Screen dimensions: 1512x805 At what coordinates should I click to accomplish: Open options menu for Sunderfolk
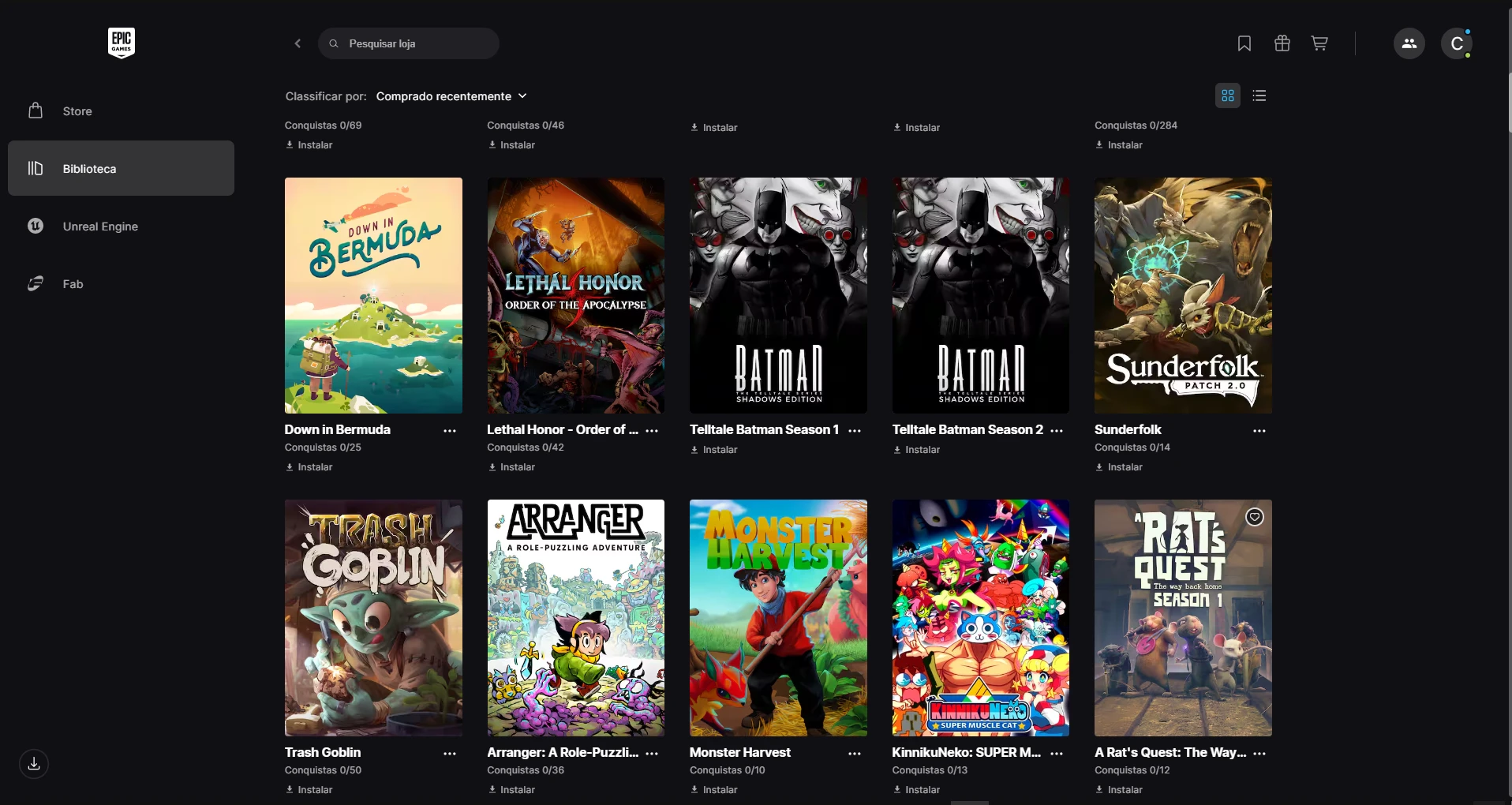[x=1259, y=431]
